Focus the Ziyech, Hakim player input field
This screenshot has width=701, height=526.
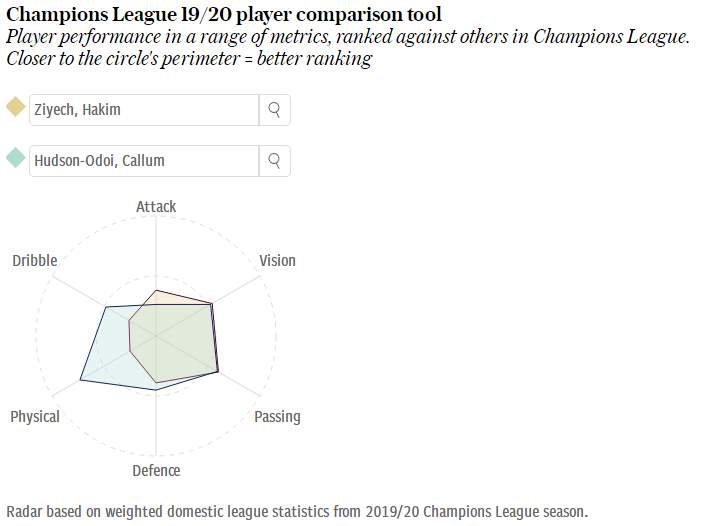(144, 110)
